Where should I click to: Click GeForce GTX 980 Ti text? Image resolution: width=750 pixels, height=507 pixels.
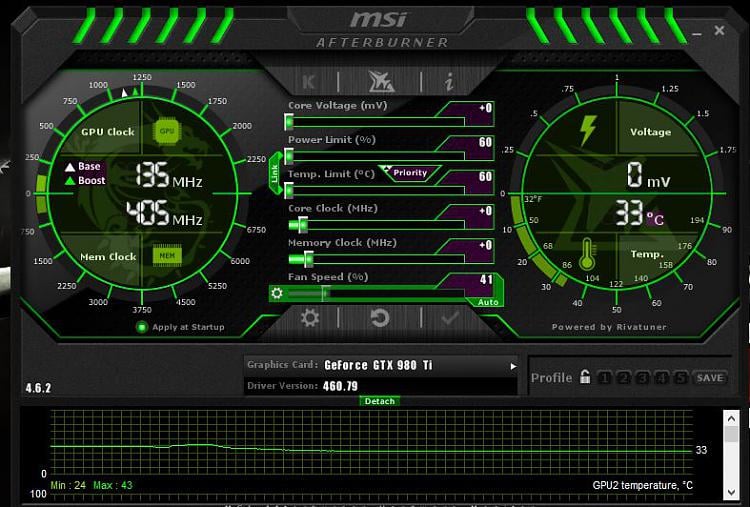tap(378, 365)
